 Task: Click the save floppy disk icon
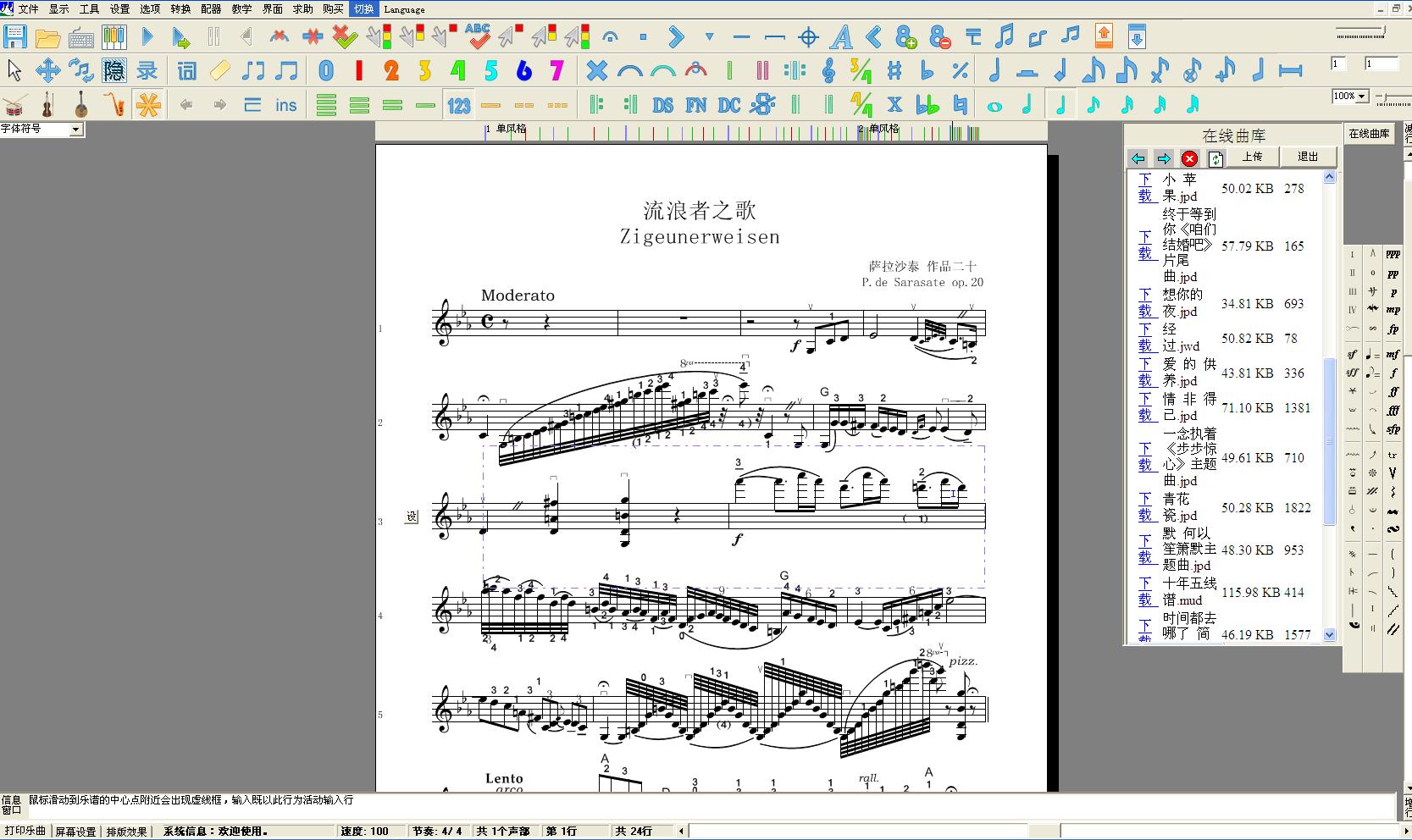(15, 36)
